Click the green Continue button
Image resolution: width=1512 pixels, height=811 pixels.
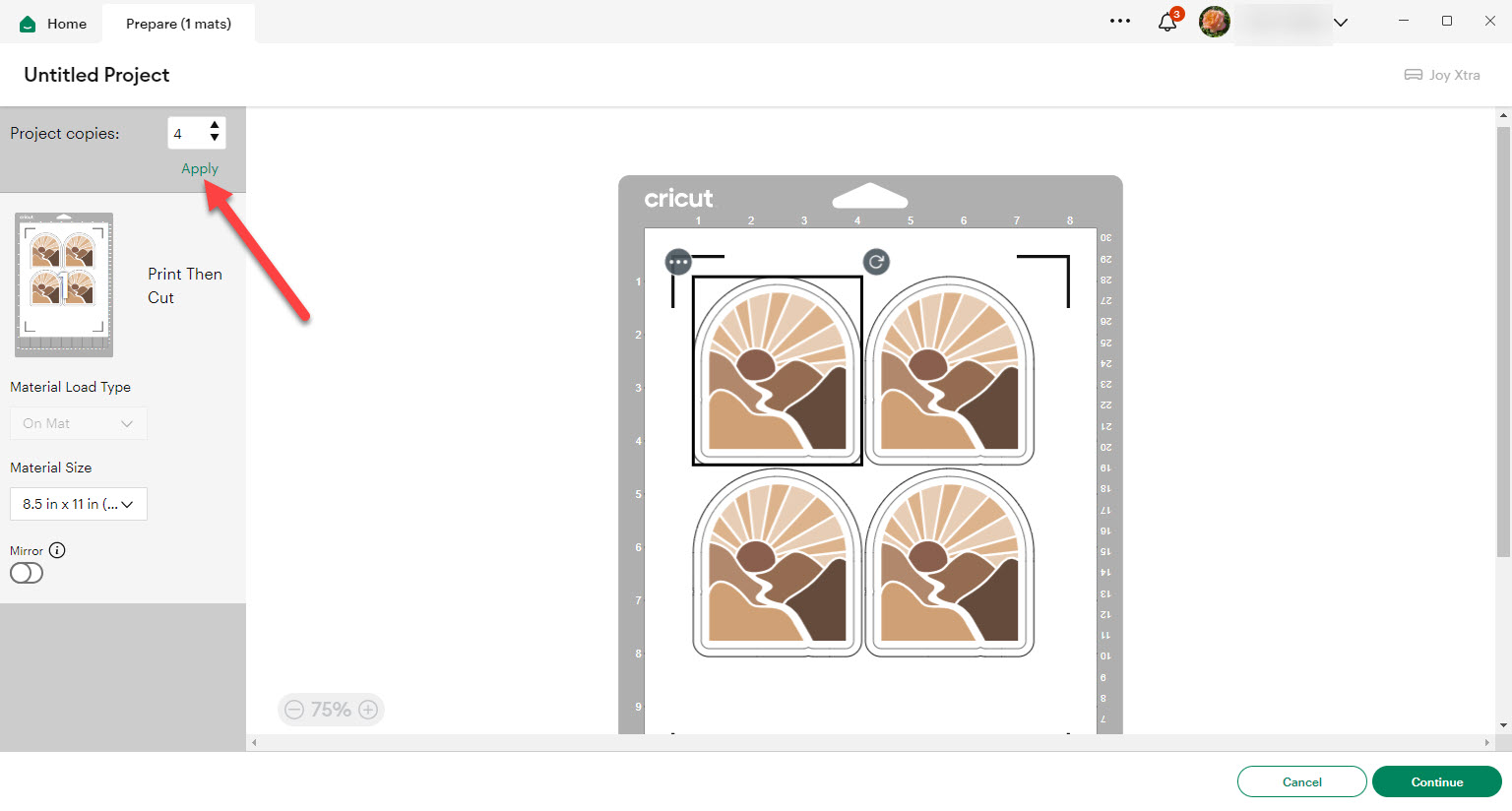pyautogui.click(x=1437, y=781)
